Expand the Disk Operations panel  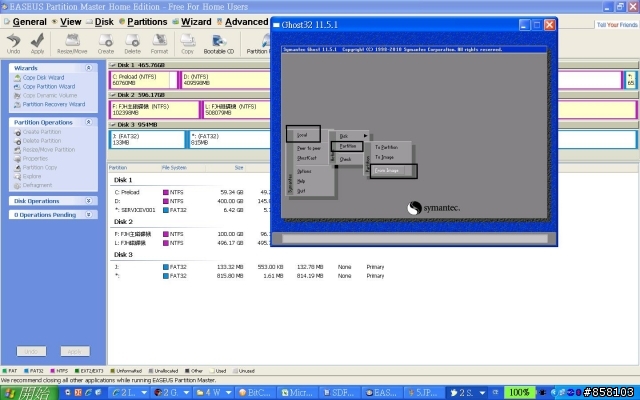pyautogui.click(x=89, y=201)
